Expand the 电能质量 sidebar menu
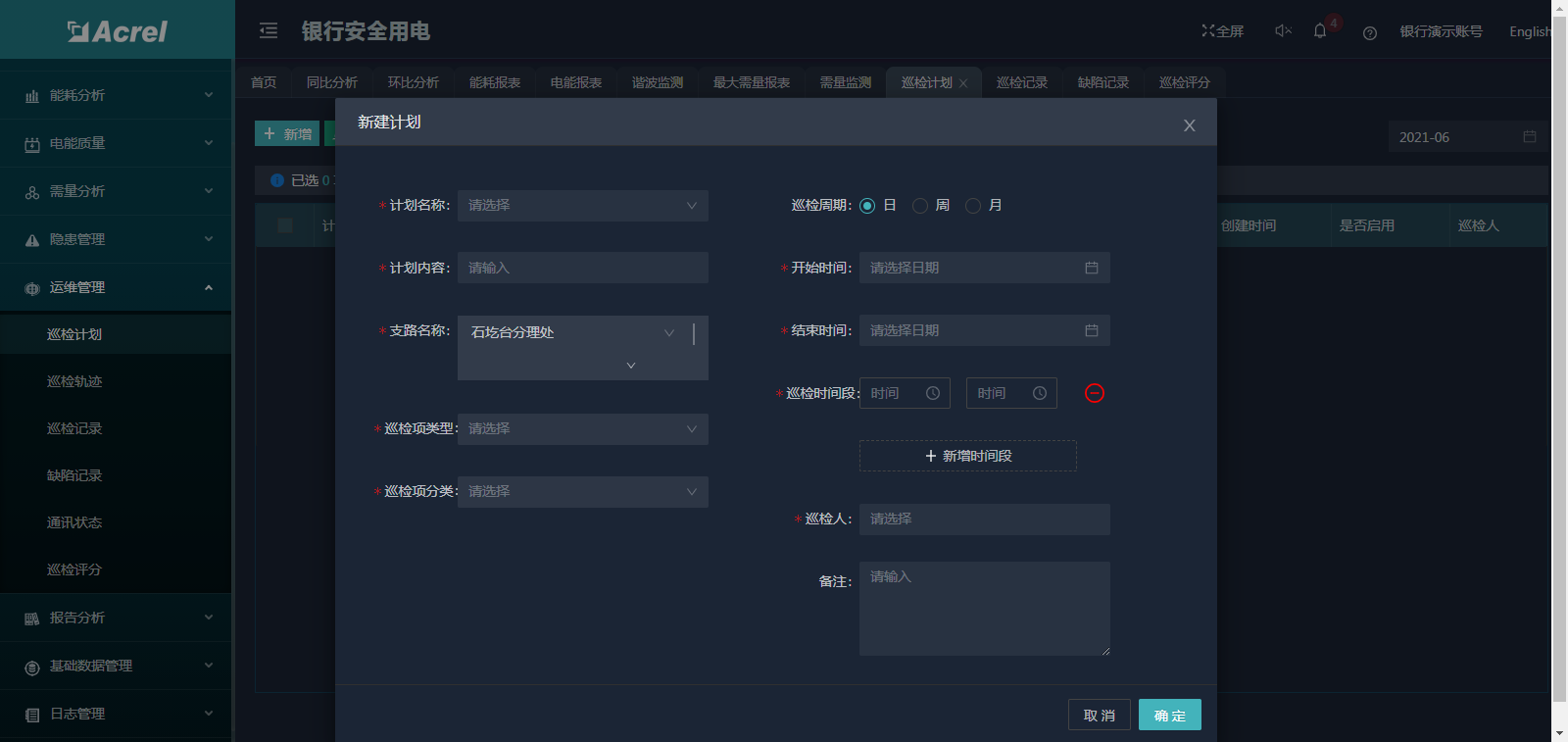1568x742 pixels. [x=116, y=143]
